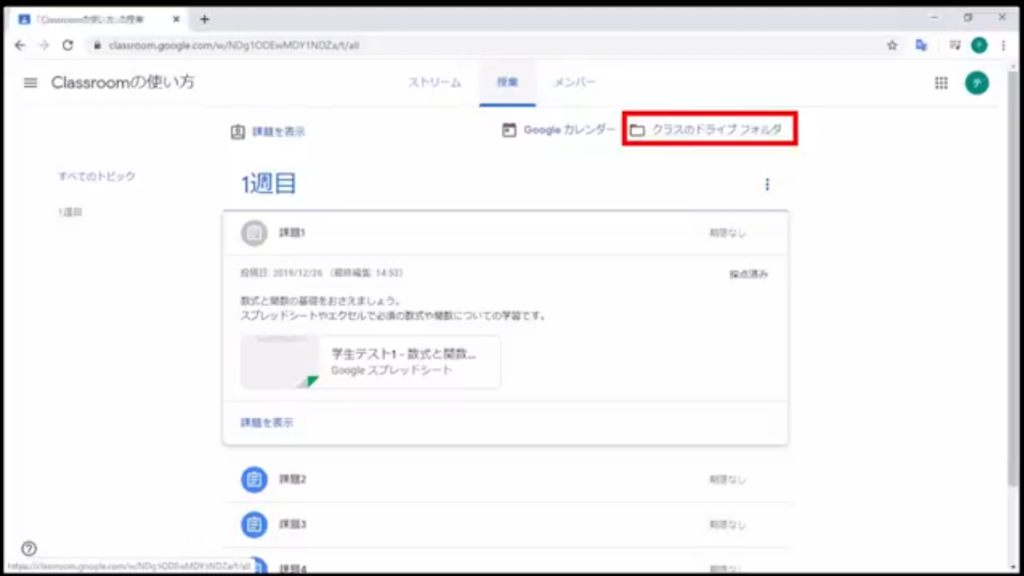Filter by 1週目 in the topic list
Image resolution: width=1024 pixels, height=576 pixels.
[x=70, y=212]
